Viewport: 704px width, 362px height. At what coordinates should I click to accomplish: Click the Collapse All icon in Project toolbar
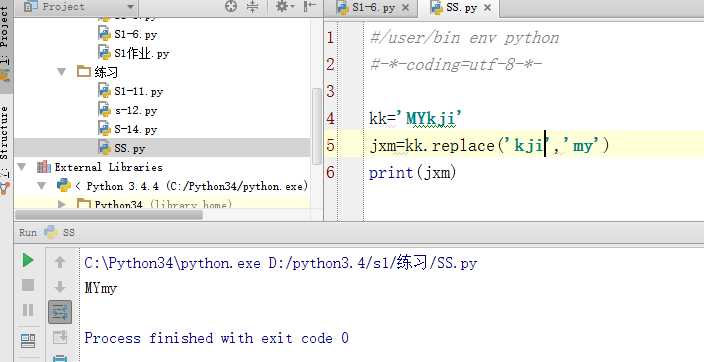tap(253, 6)
